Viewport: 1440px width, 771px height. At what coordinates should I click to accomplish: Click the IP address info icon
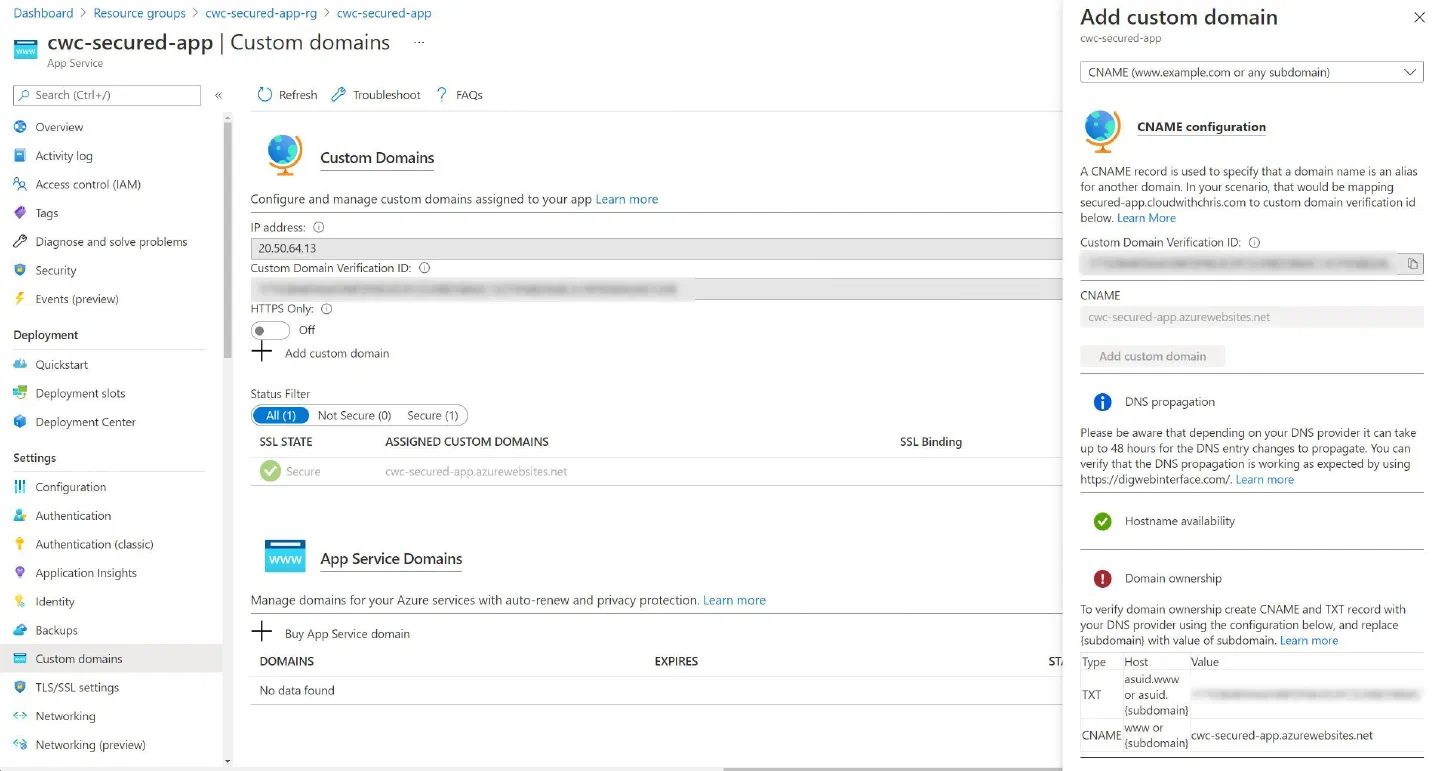(x=318, y=228)
